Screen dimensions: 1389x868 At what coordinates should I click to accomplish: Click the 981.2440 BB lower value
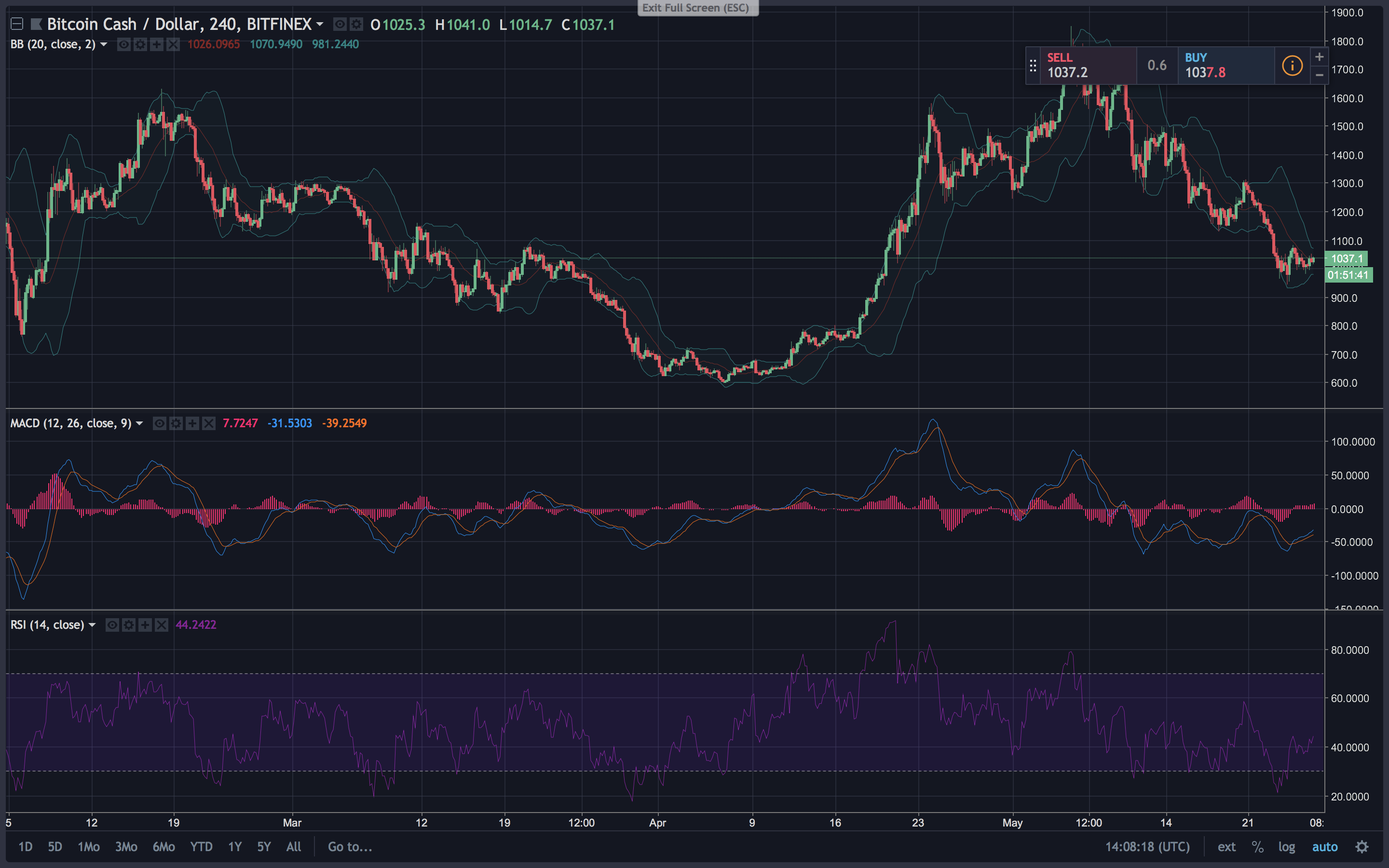click(x=335, y=44)
